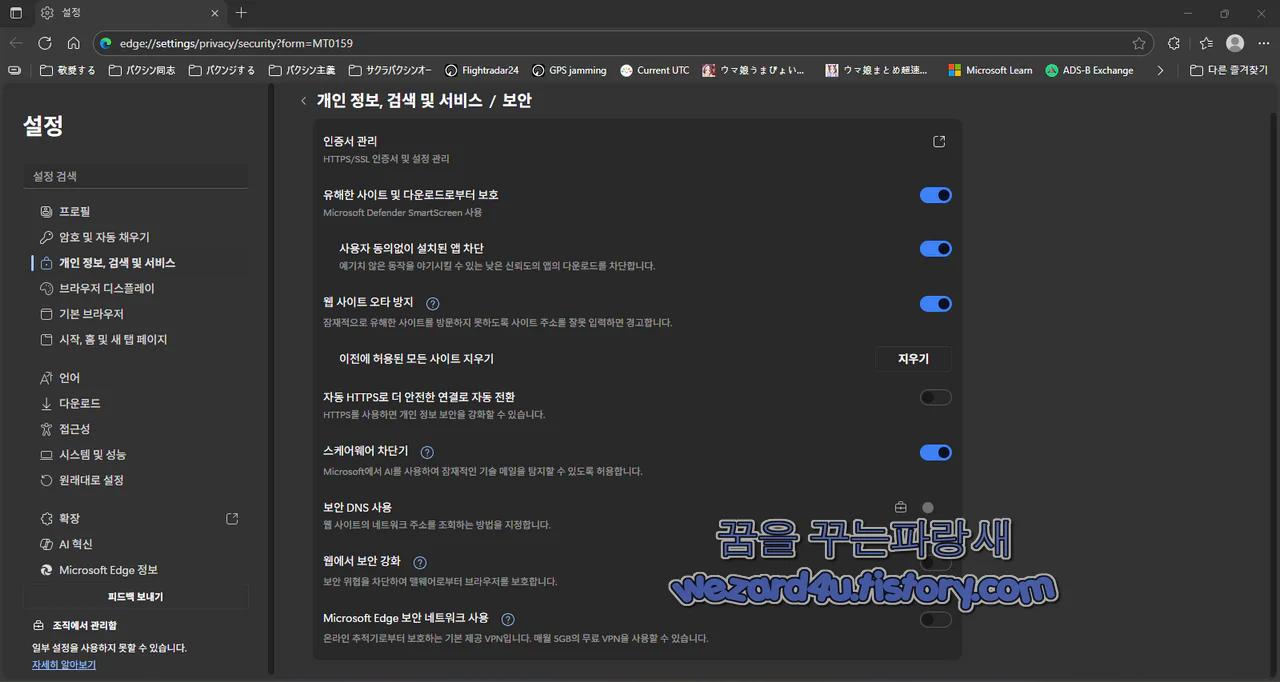Click the 인증서 관리 heading text

[350, 142]
